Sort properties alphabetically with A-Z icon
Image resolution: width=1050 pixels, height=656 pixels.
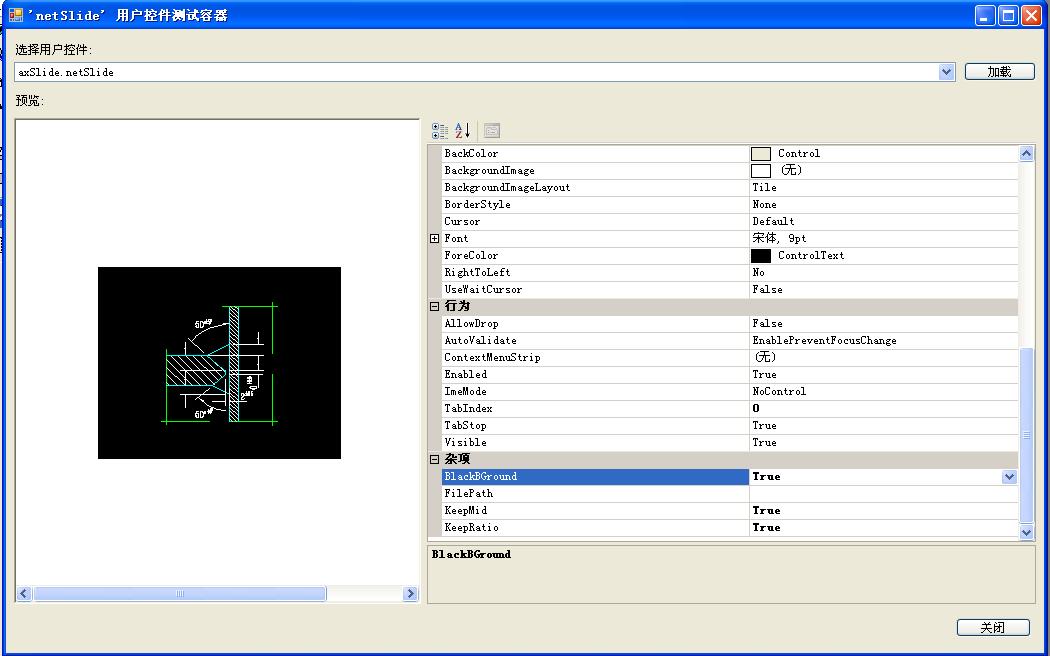click(463, 131)
